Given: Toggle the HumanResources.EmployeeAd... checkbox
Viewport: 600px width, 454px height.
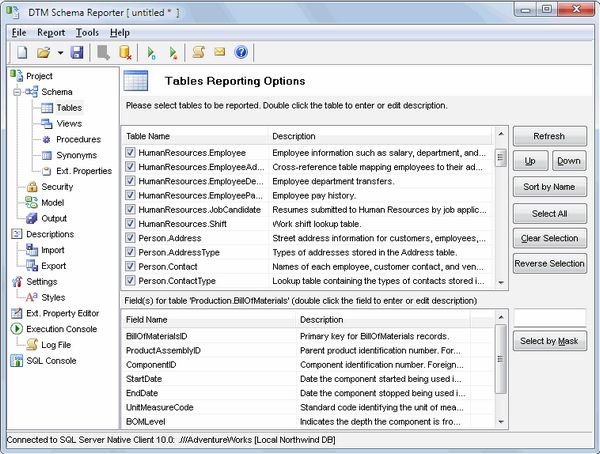Looking at the screenshot, I should coord(130,167).
